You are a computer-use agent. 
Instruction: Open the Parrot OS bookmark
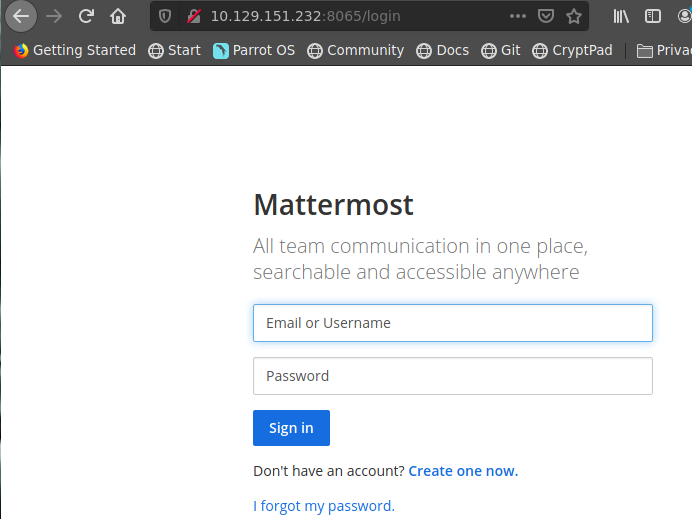[x=254, y=50]
